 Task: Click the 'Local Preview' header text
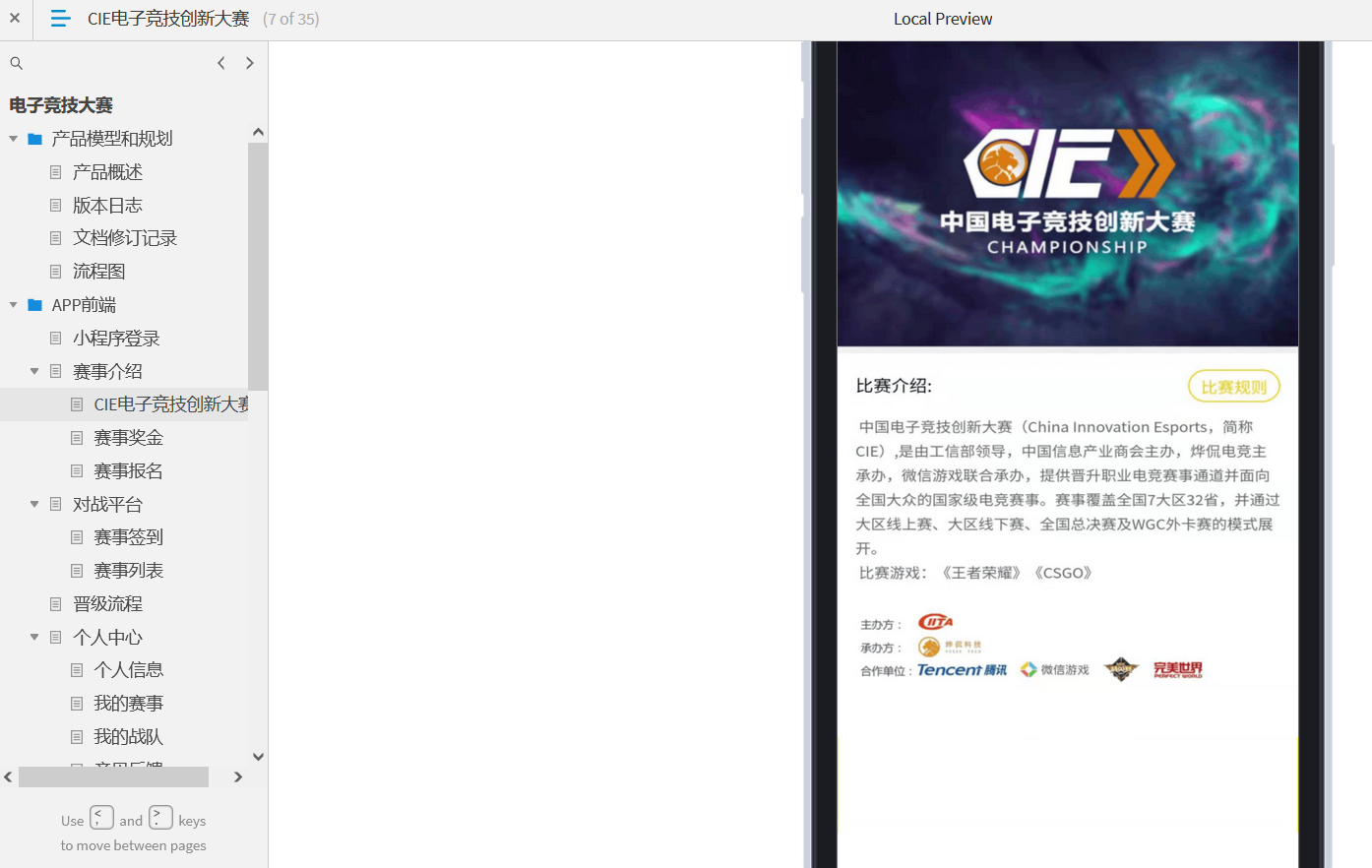943,19
